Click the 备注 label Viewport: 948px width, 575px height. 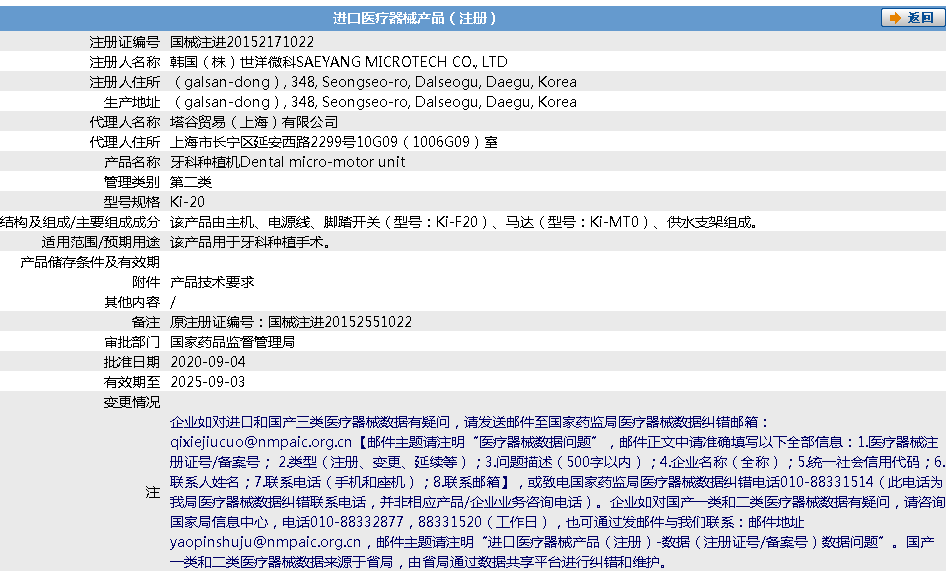[x=146, y=322]
